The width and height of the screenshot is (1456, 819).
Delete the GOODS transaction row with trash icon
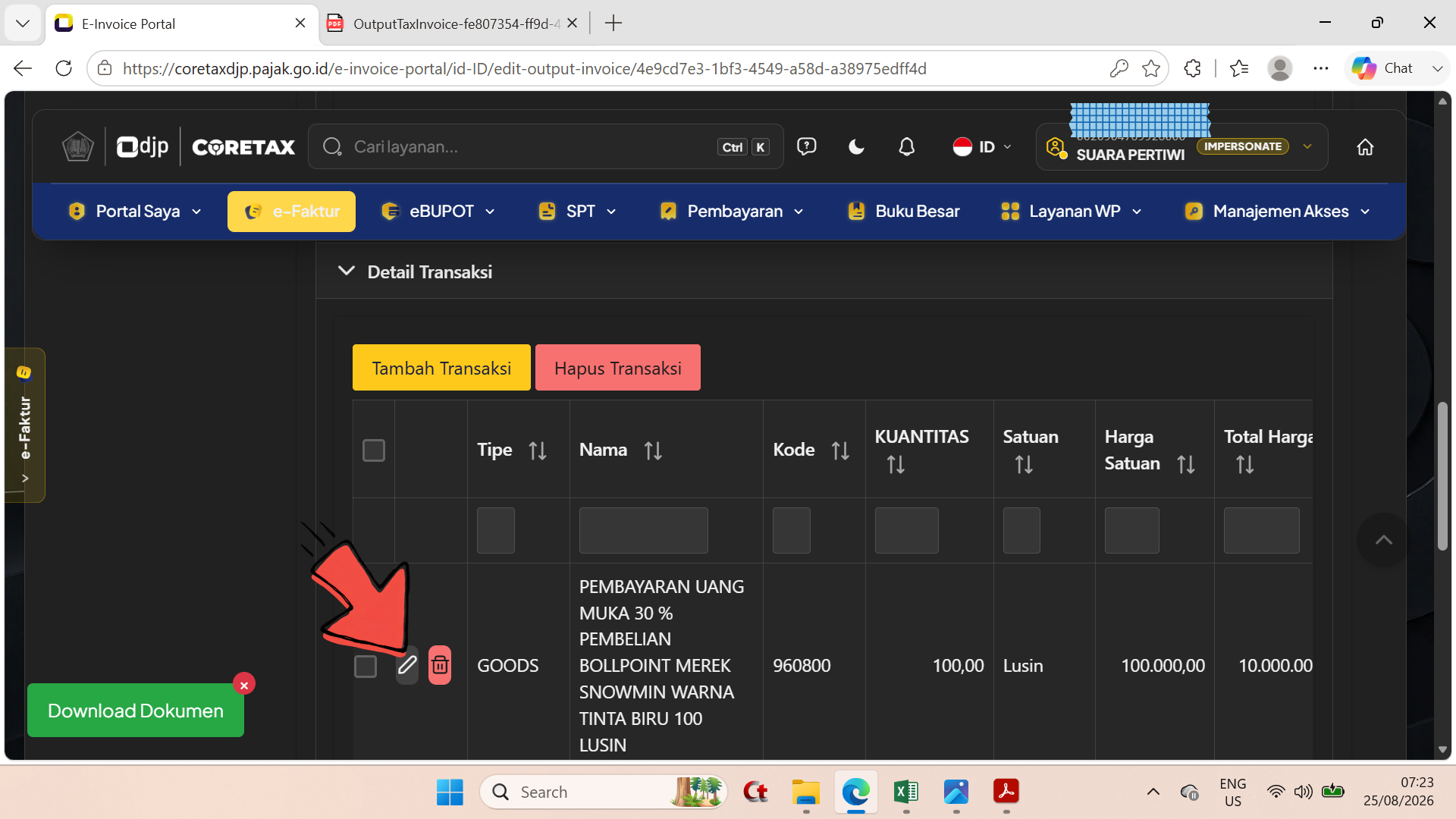pyautogui.click(x=440, y=665)
